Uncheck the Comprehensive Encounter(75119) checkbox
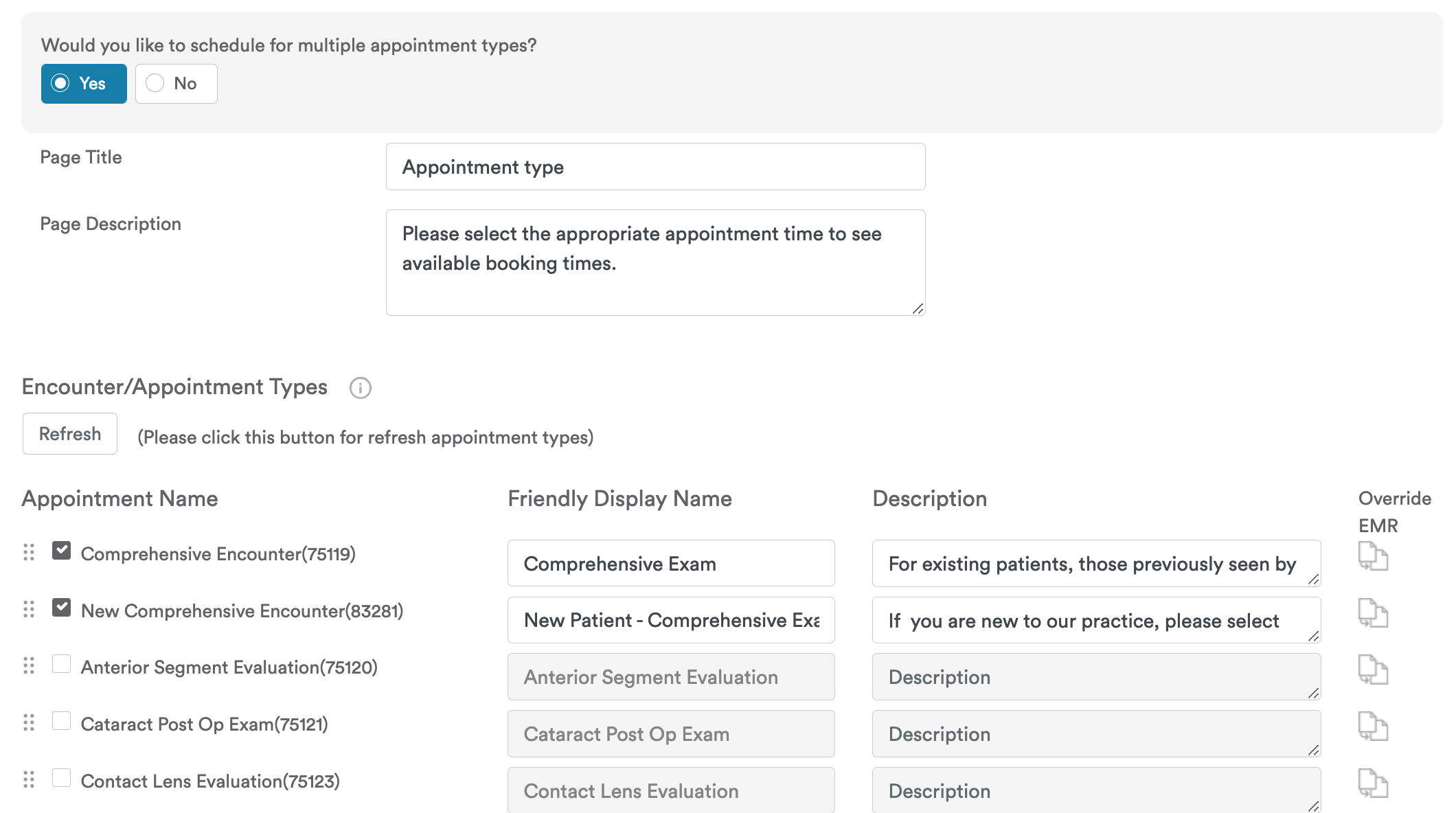The height and width of the screenshot is (813, 1456). point(62,551)
